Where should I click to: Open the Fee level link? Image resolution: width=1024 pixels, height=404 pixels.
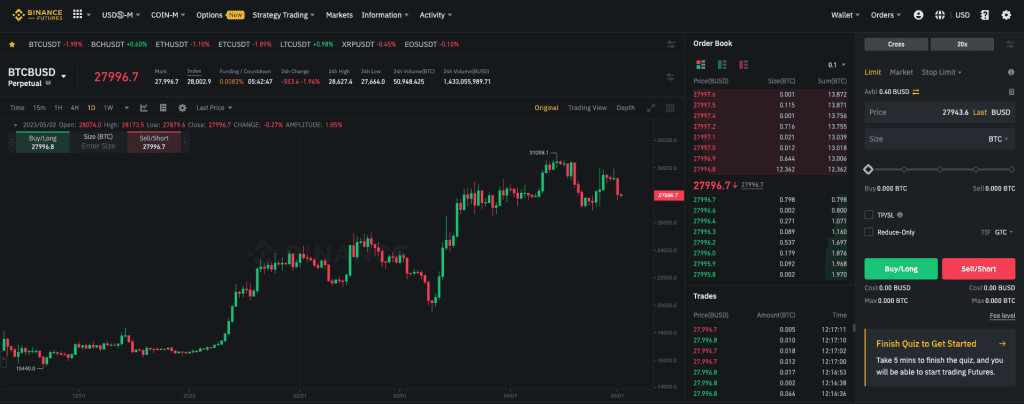tap(1002, 316)
